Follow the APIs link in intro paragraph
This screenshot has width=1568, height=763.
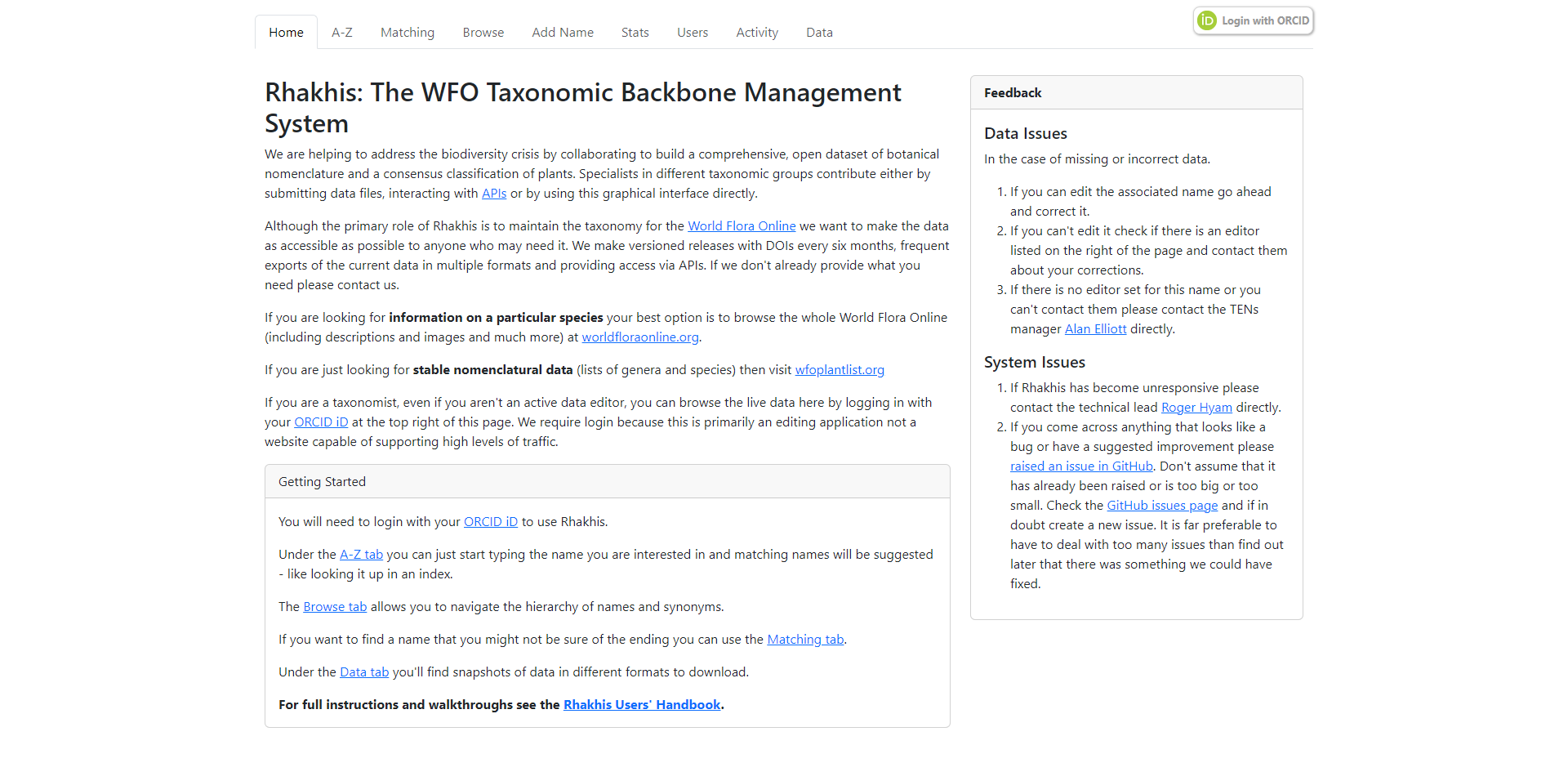point(494,194)
